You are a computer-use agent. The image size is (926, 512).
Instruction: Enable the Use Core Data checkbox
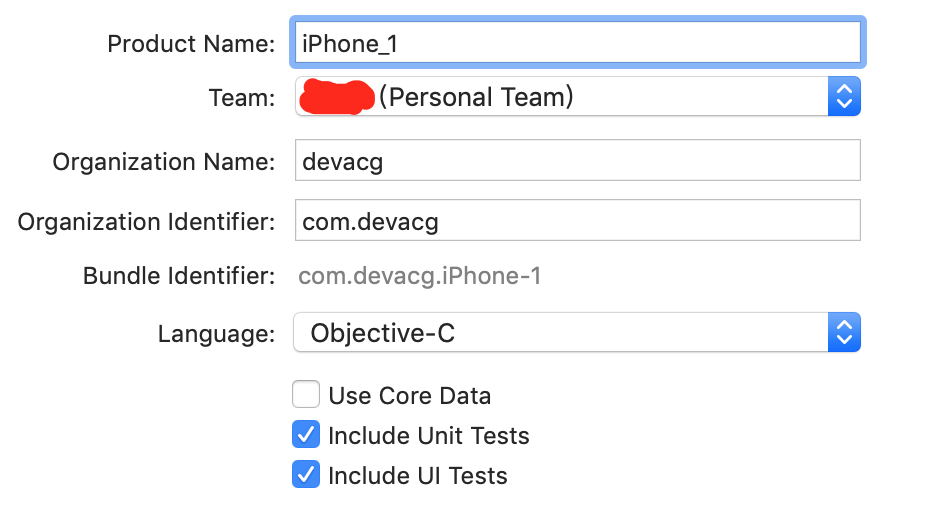[x=306, y=395]
